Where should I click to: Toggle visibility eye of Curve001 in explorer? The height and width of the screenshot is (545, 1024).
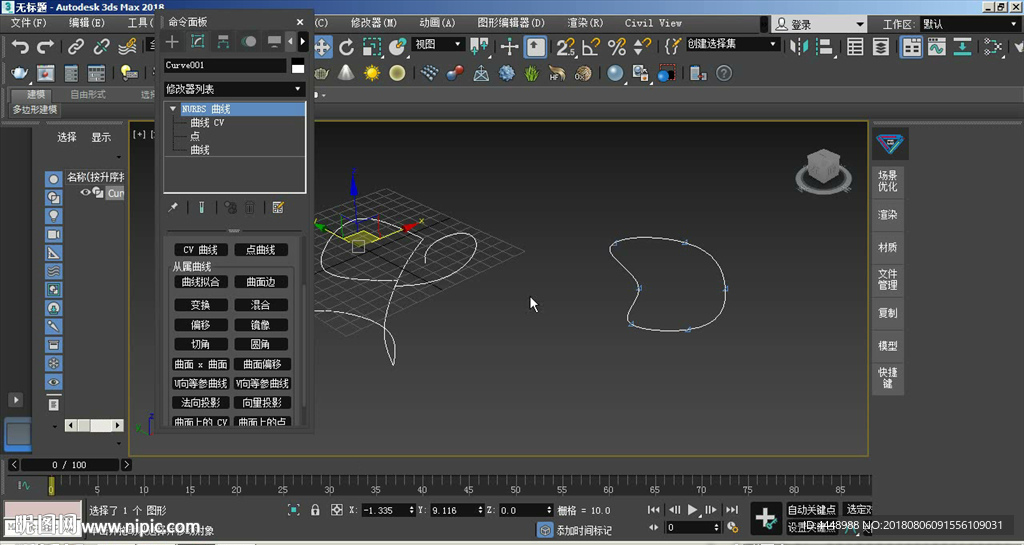[86, 193]
